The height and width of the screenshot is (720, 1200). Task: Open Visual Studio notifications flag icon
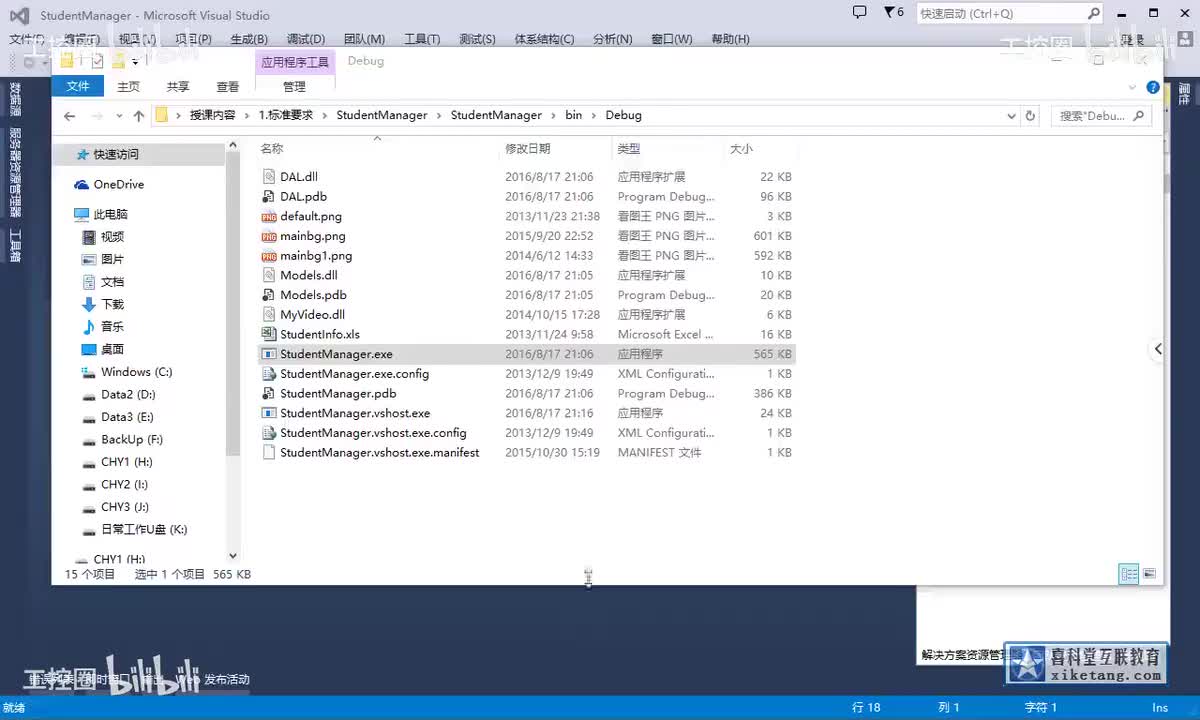point(890,12)
